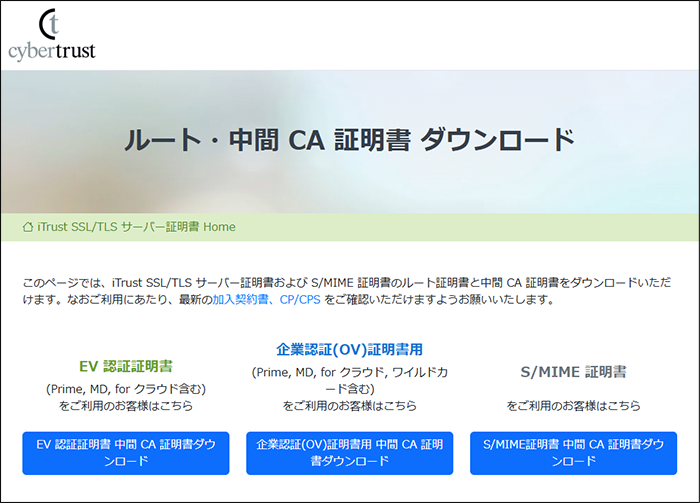The width and height of the screenshot is (700, 503).
Task: Click the text (Prime, MD, for クラウド, ワイルドカード含む)
Action: [350, 380]
